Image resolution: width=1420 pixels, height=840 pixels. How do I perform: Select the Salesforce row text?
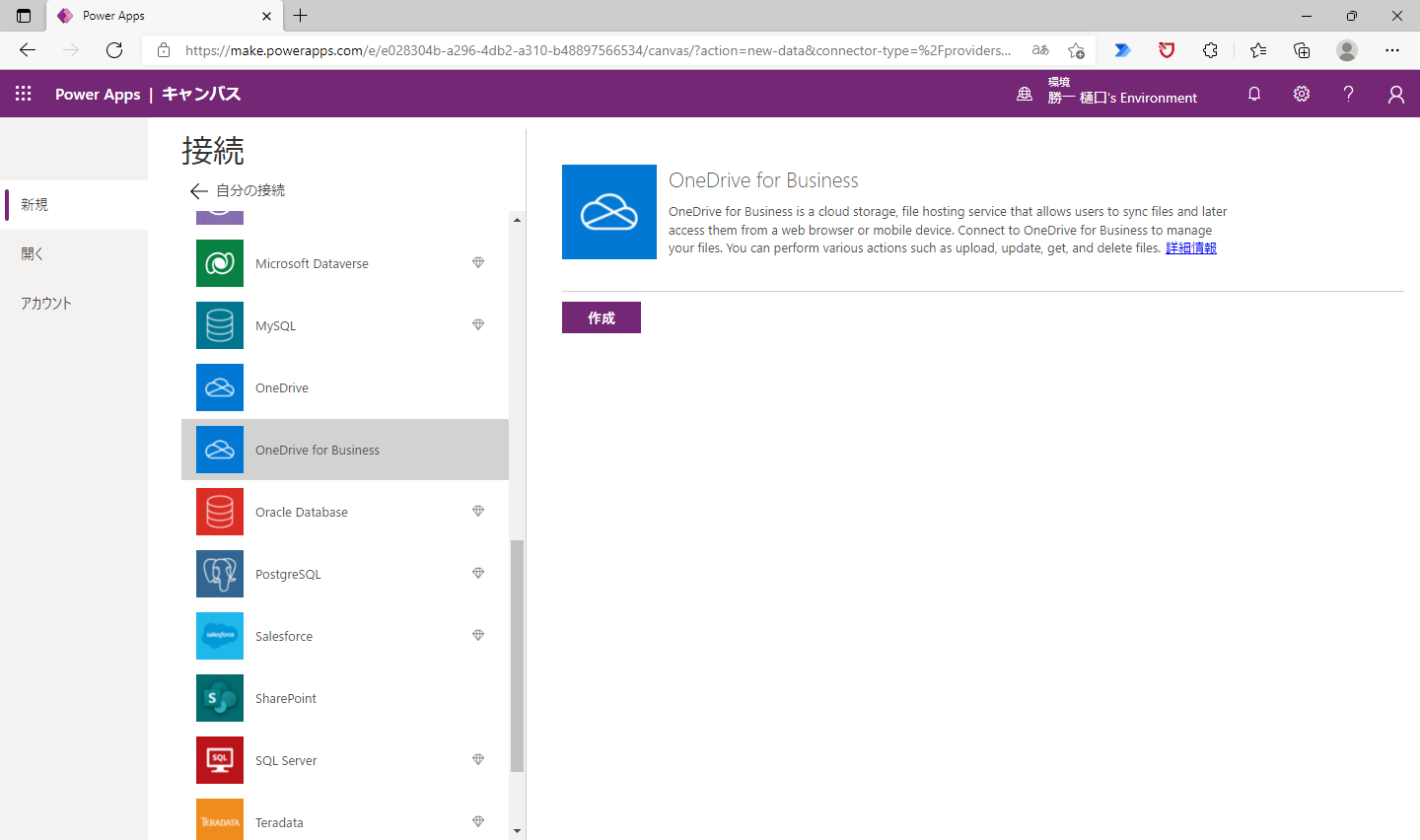click(284, 637)
